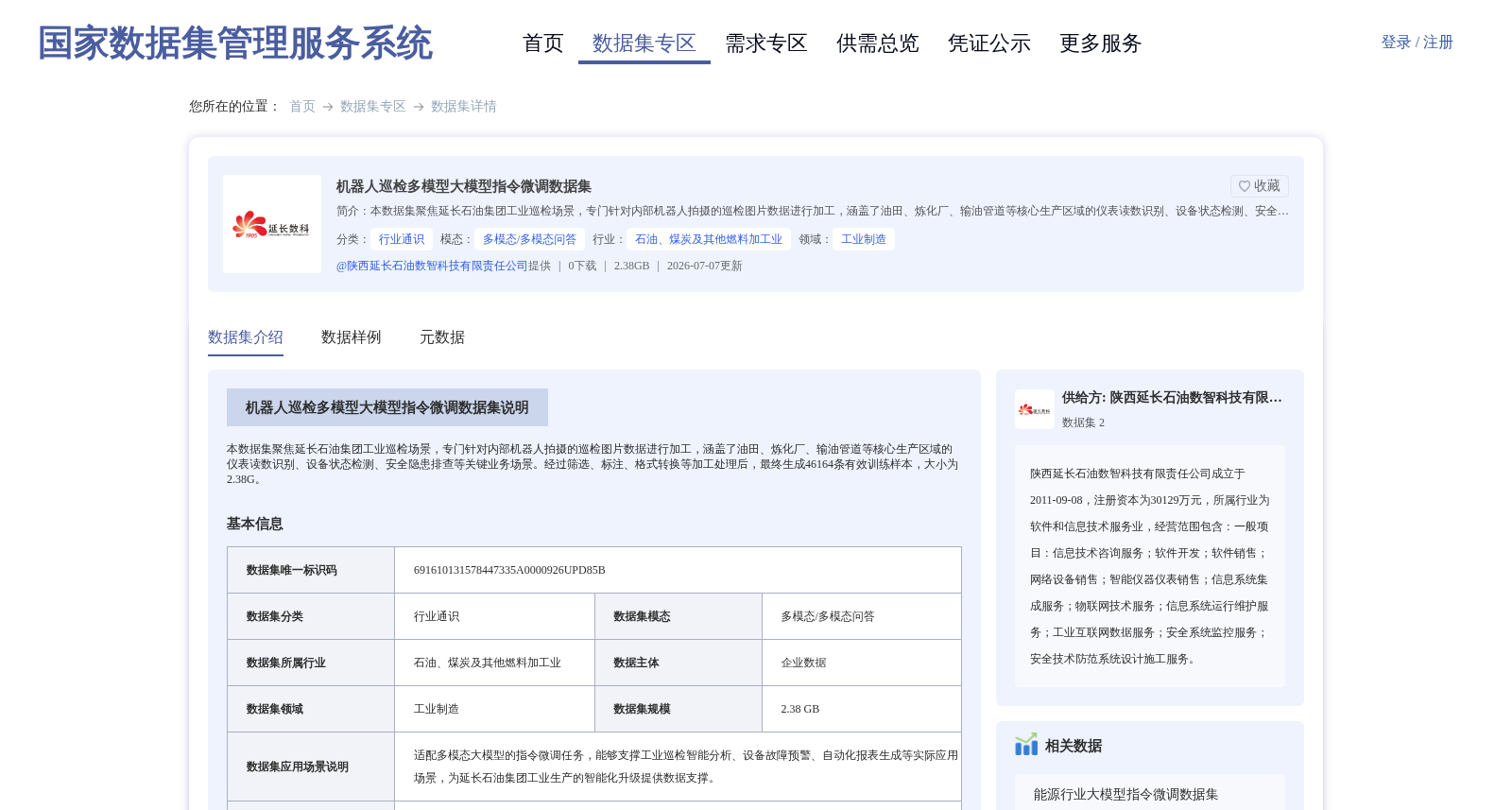Open 供需总览 navigation item
This screenshot has height=810, width=1512.
pyautogui.click(x=878, y=43)
